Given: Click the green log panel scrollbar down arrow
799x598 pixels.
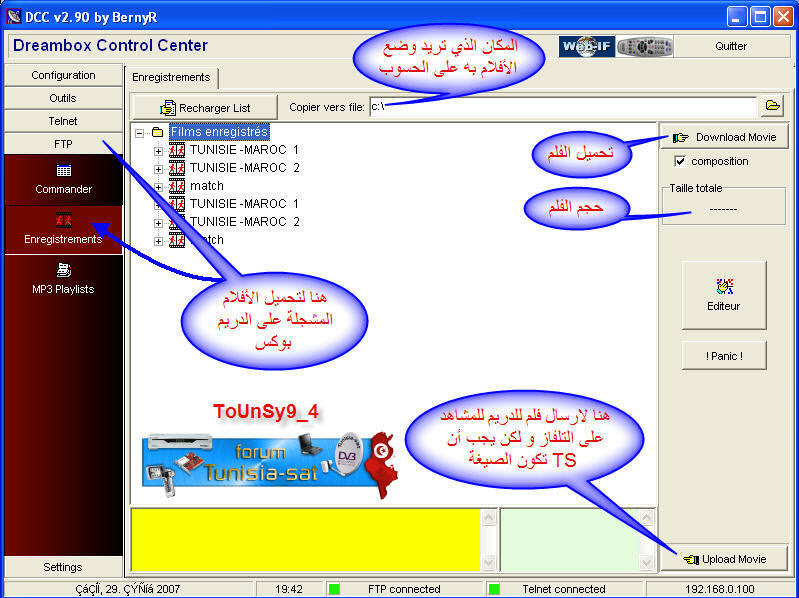Looking at the screenshot, I should [646, 562].
